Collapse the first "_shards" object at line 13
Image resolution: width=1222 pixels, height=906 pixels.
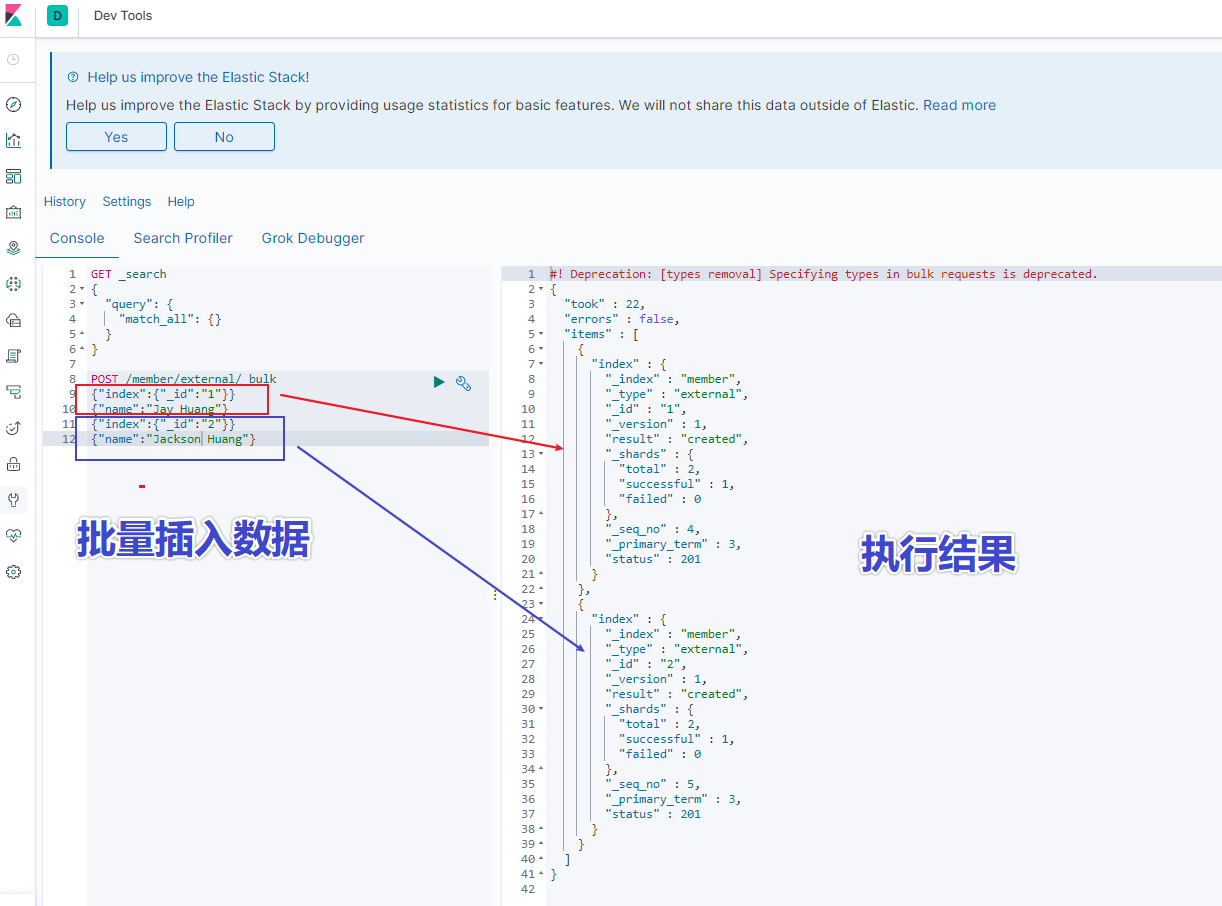pyautogui.click(x=541, y=454)
